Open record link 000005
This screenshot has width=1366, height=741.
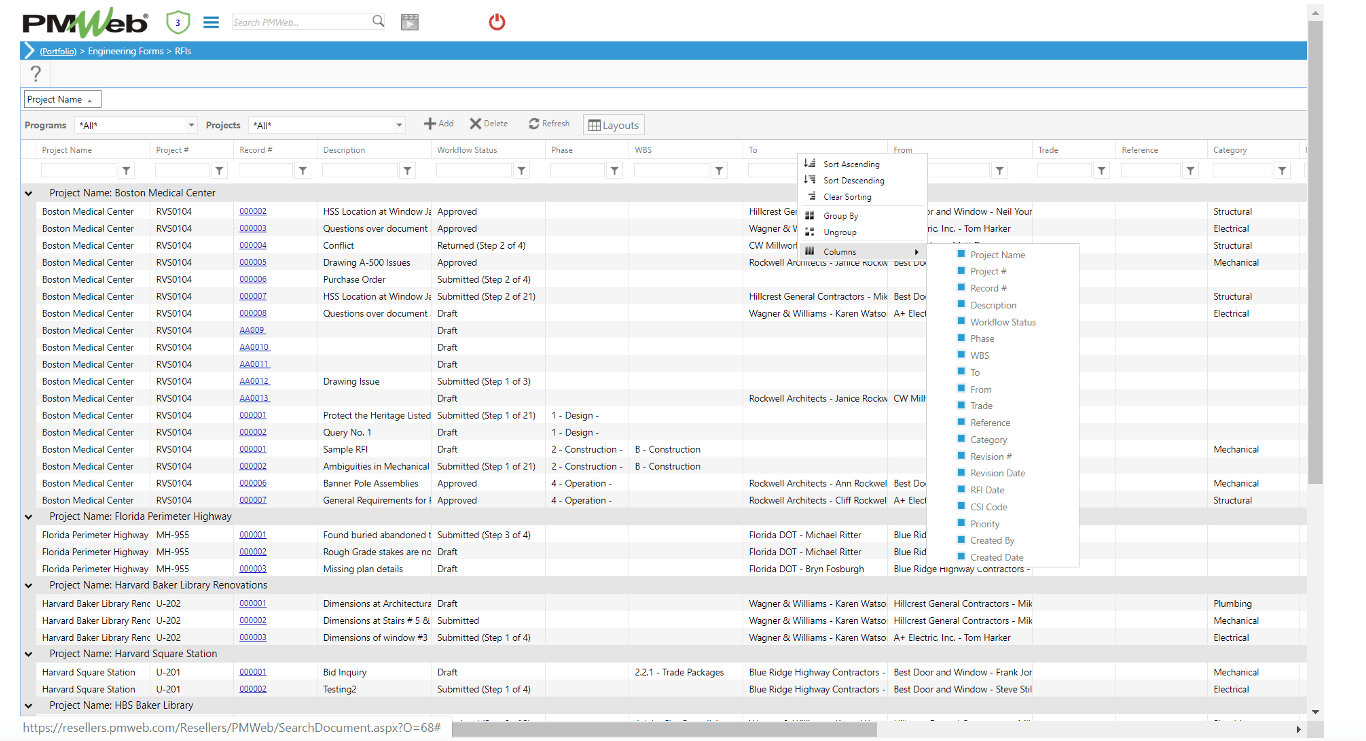point(253,263)
